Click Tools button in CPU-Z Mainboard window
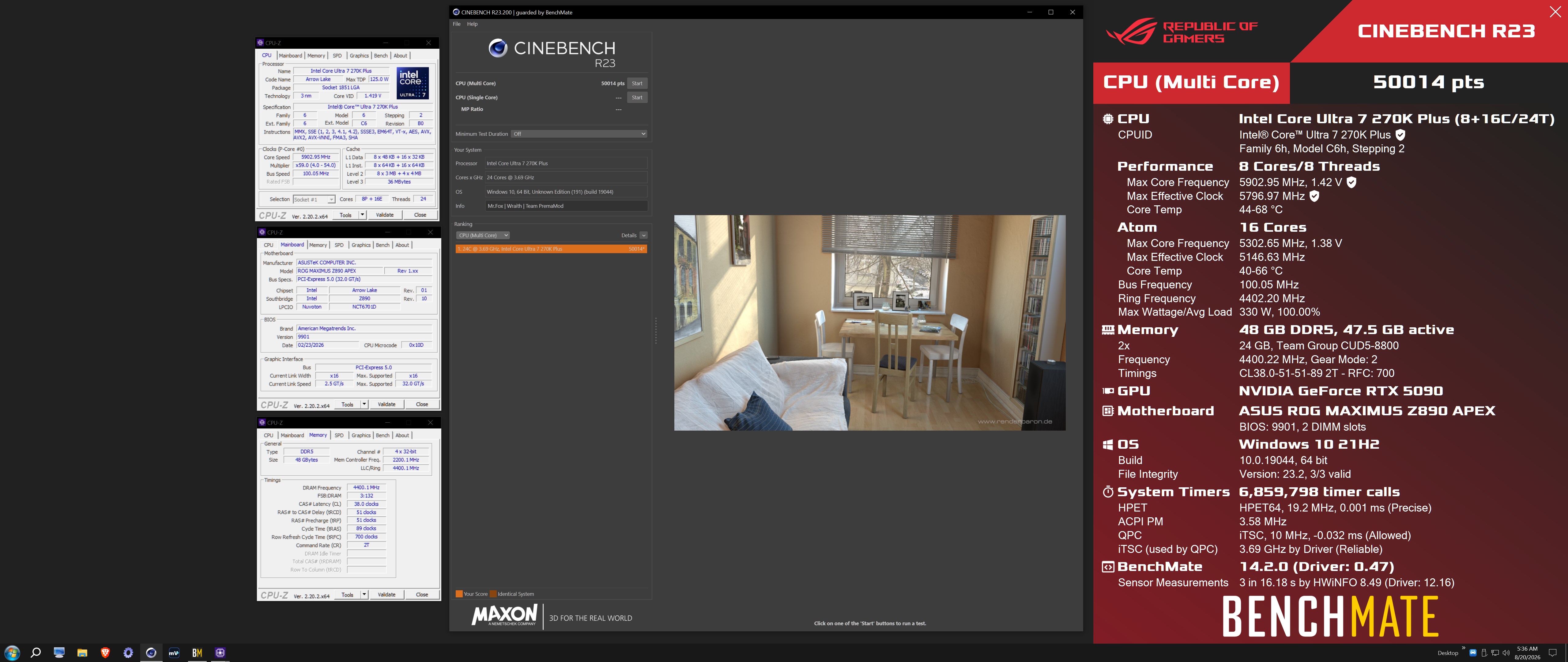 348,404
